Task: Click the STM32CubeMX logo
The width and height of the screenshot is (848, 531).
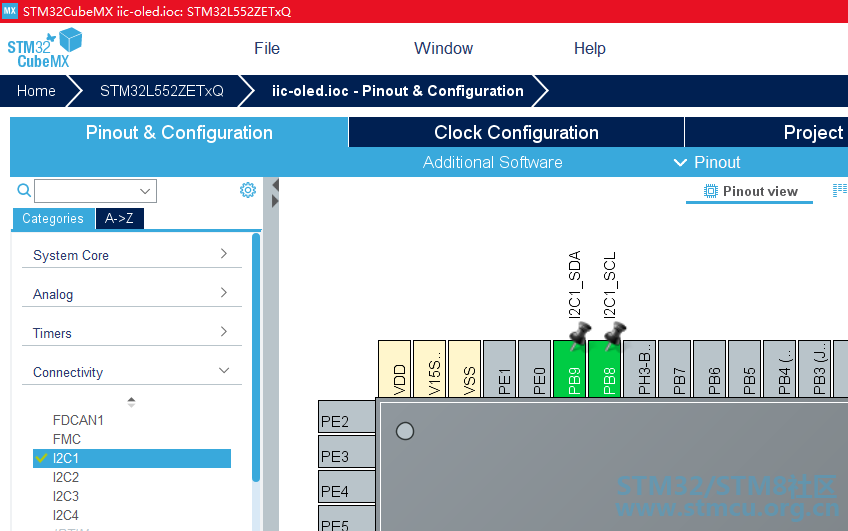Action: [44, 49]
